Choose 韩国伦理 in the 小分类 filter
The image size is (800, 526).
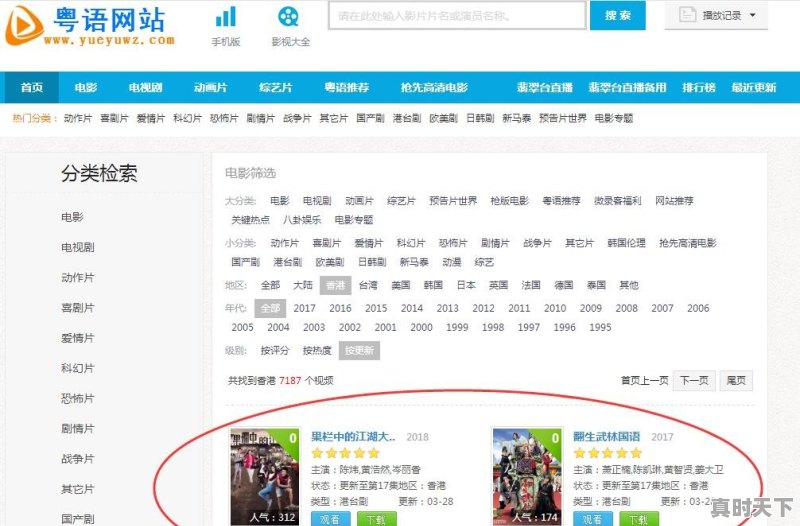(626, 243)
